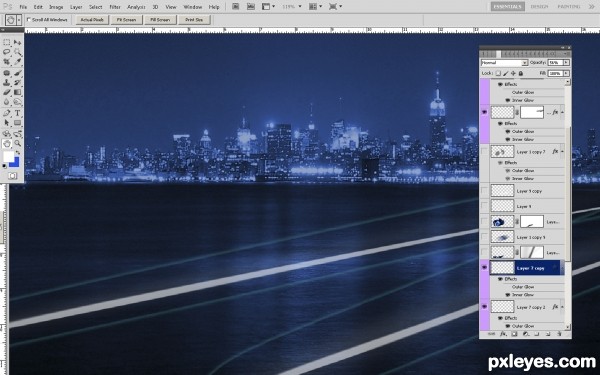Viewport: 600px width, 375px height.
Task: Open the Filter menu
Action: click(x=115, y=7)
